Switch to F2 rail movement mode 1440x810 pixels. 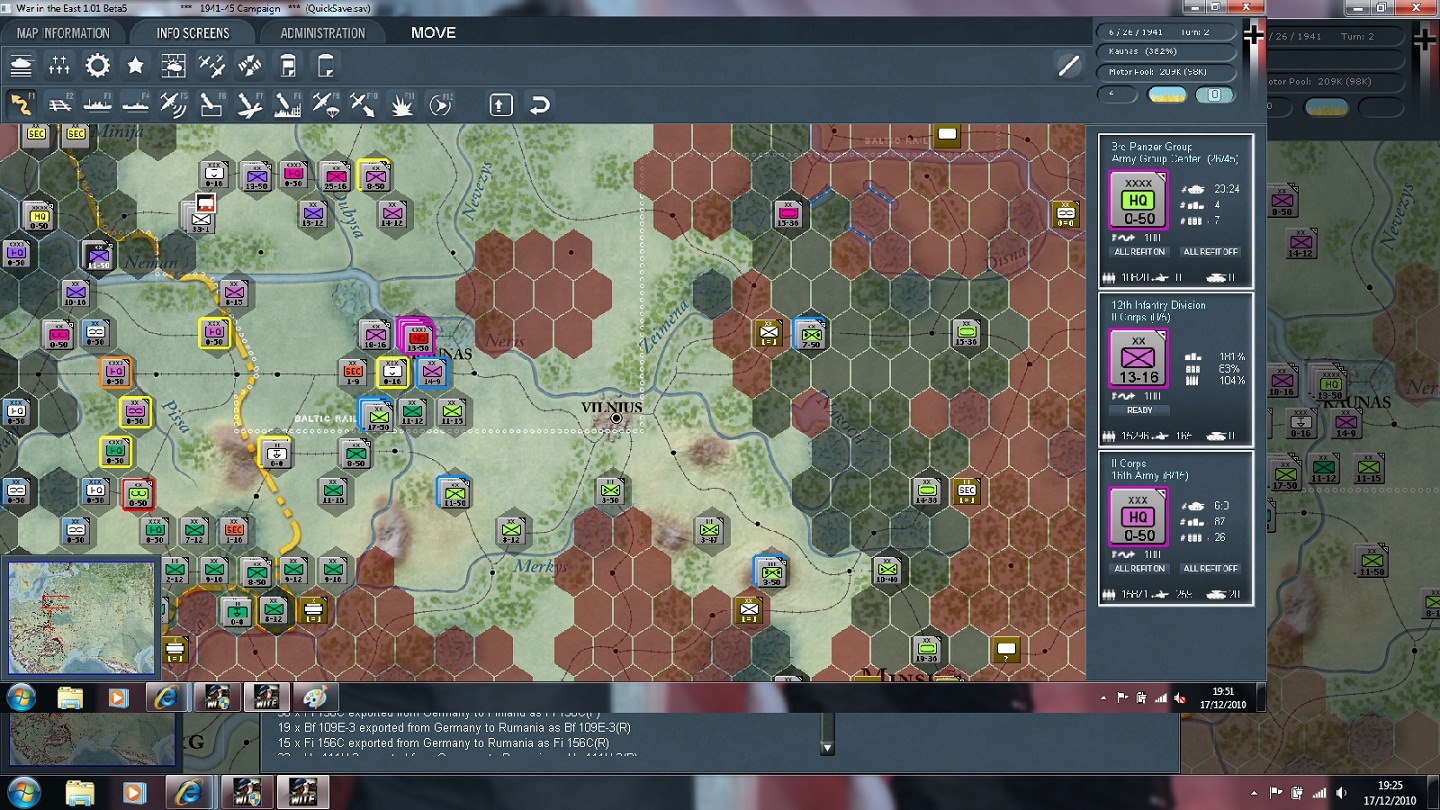(59, 104)
